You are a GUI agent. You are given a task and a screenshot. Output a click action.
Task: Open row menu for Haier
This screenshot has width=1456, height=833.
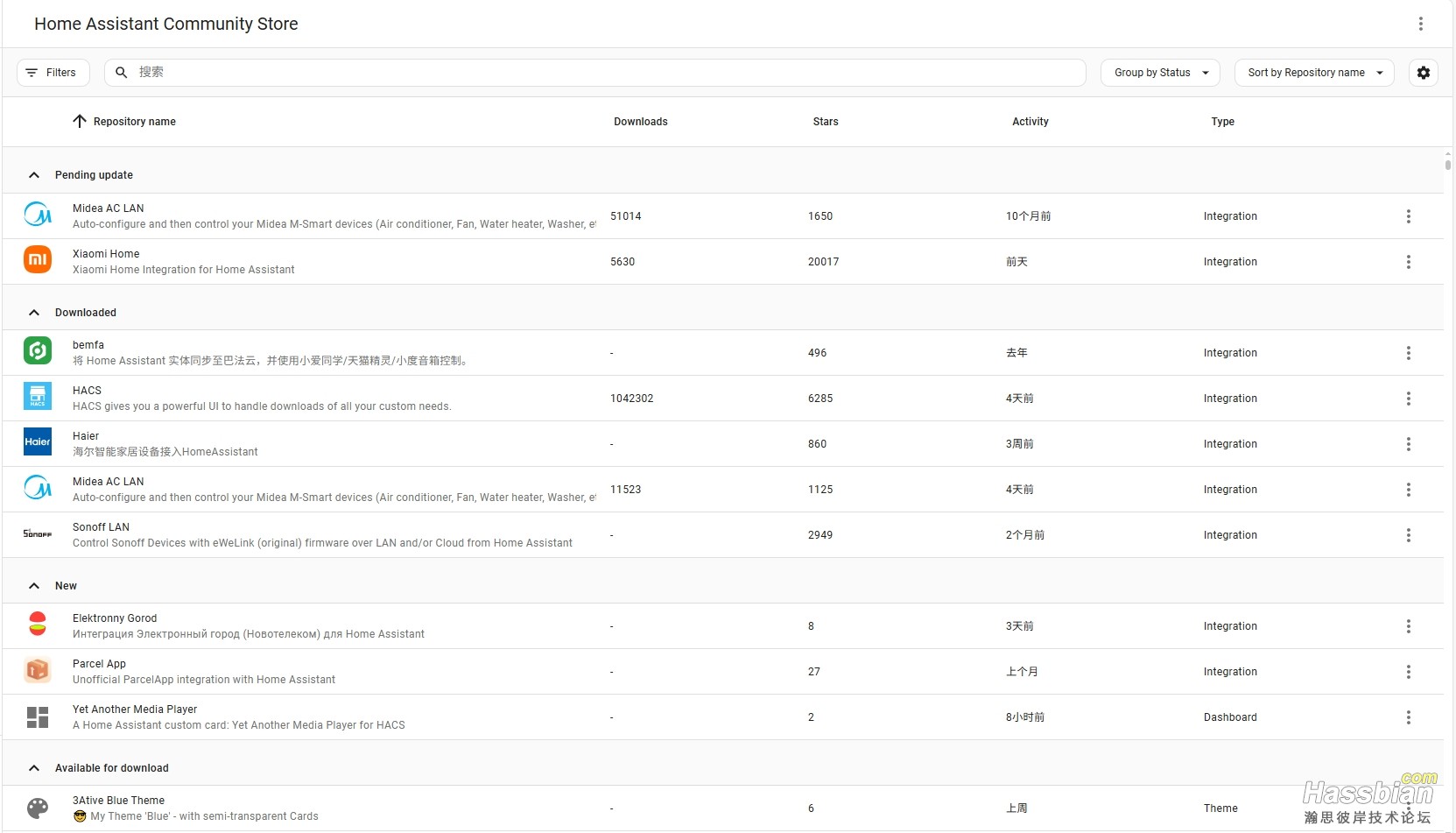(1408, 444)
